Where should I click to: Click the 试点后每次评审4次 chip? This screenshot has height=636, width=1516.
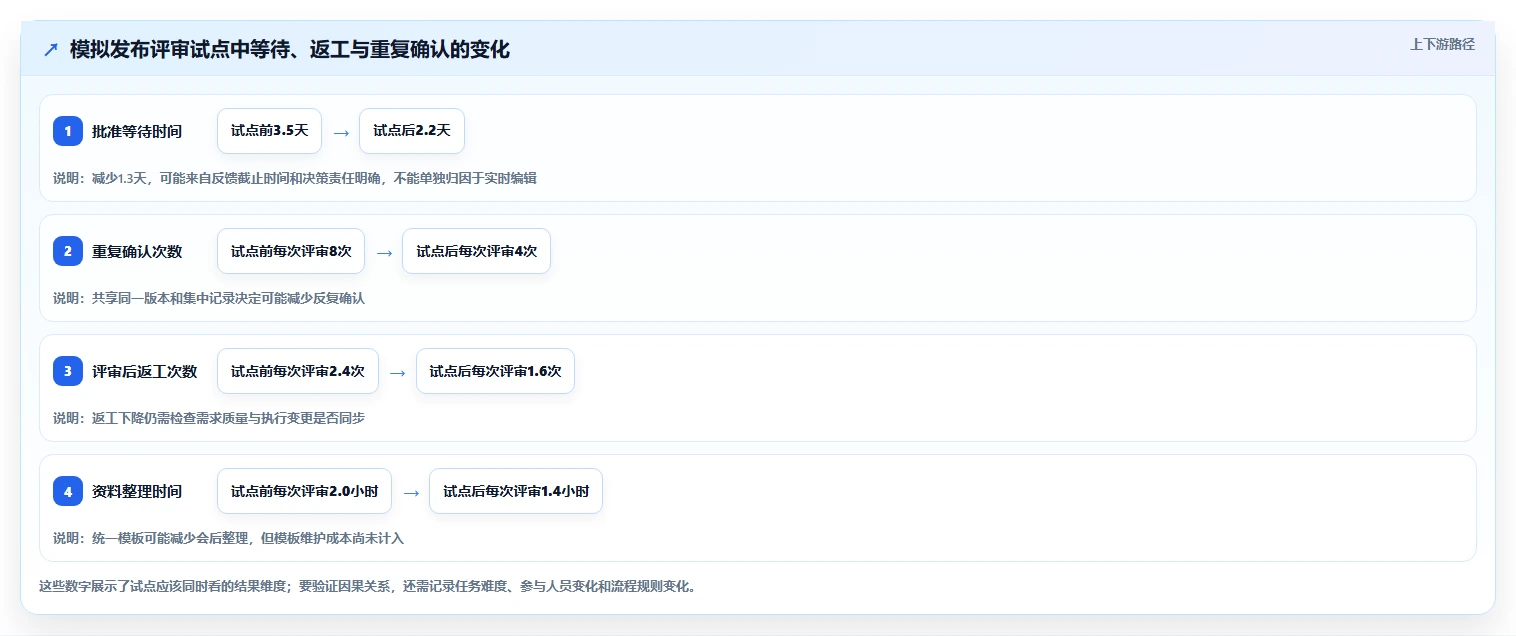476,251
